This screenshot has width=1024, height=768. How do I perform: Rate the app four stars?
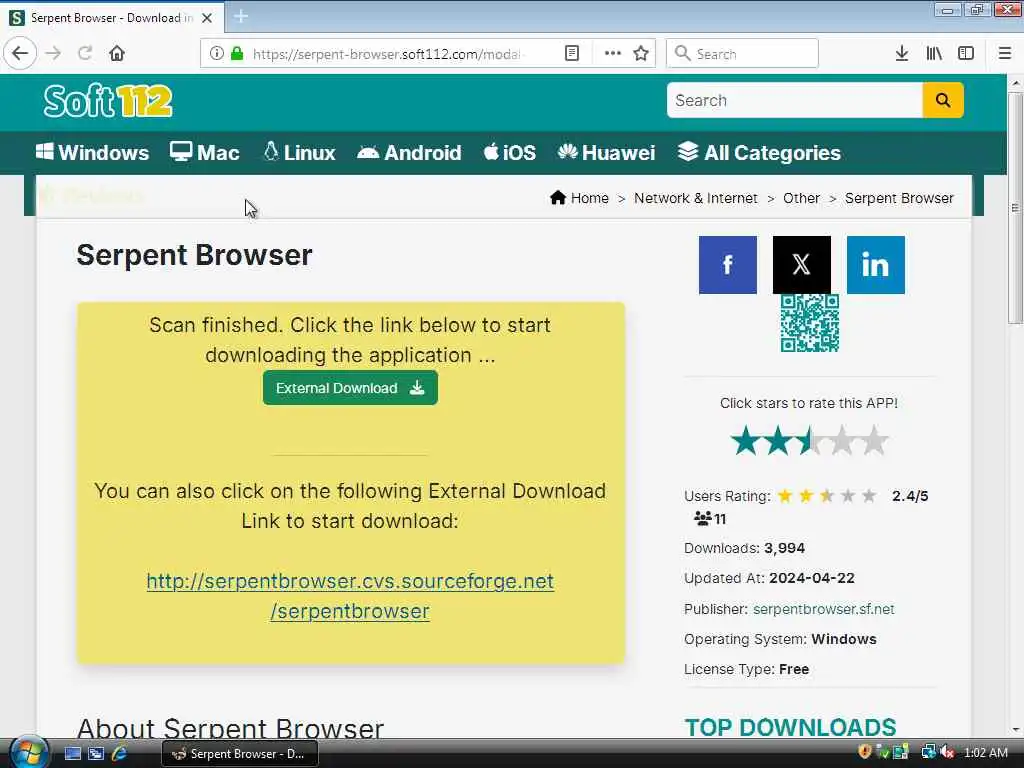[x=842, y=441]
